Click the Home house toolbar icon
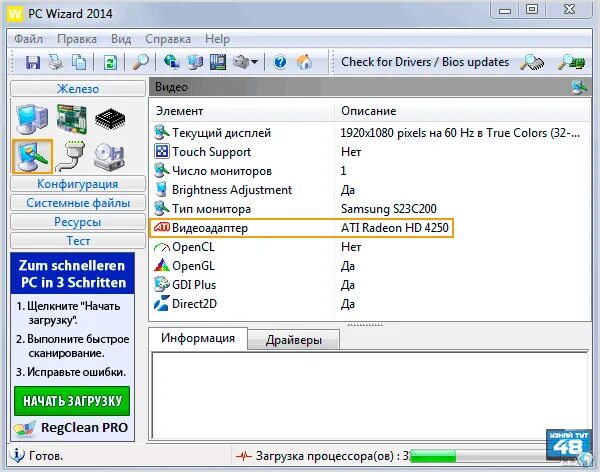Screen dimensions: 600x472 pos(305,62)
